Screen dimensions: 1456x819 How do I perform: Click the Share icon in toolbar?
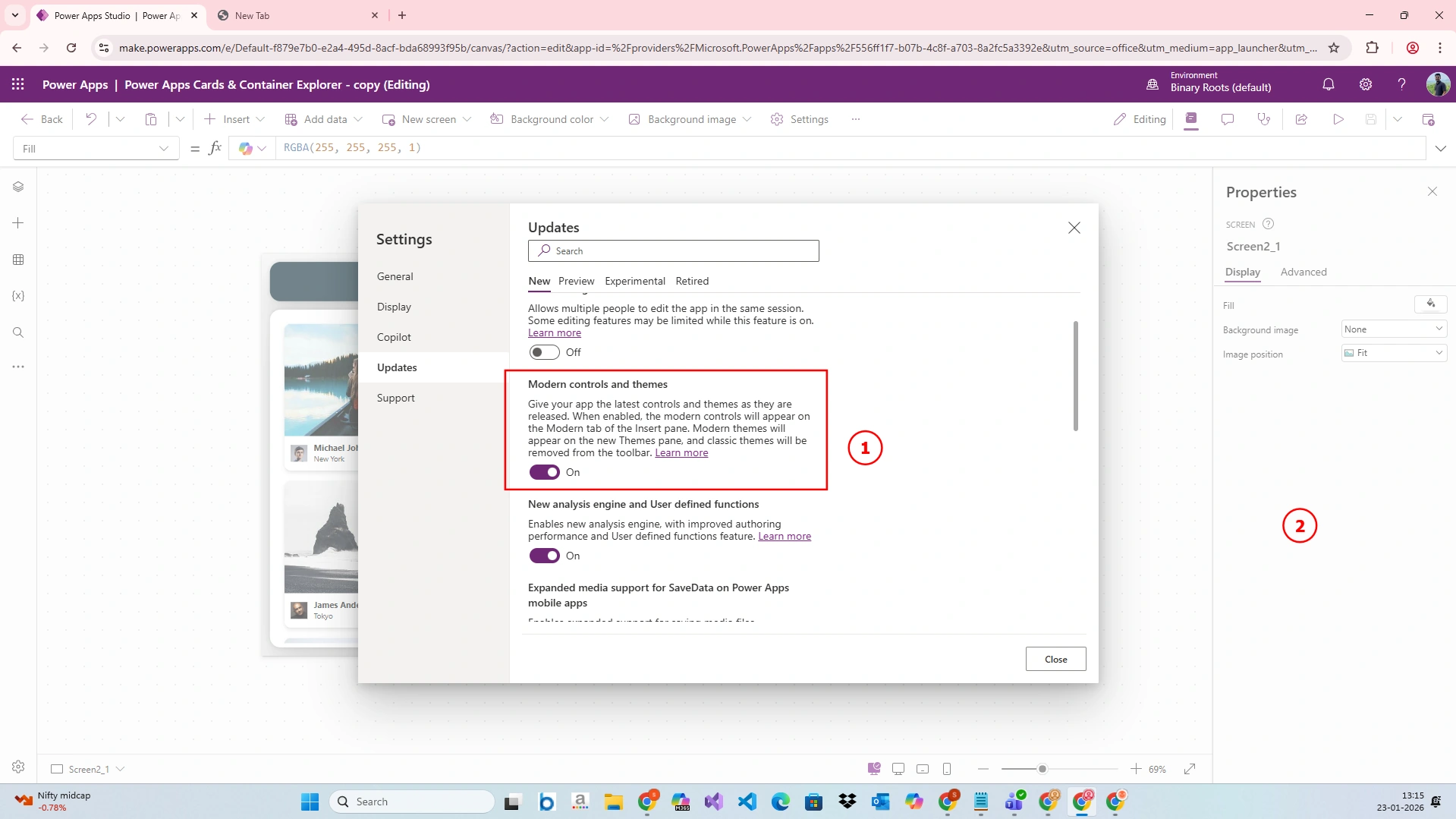tap(1301, 119)
